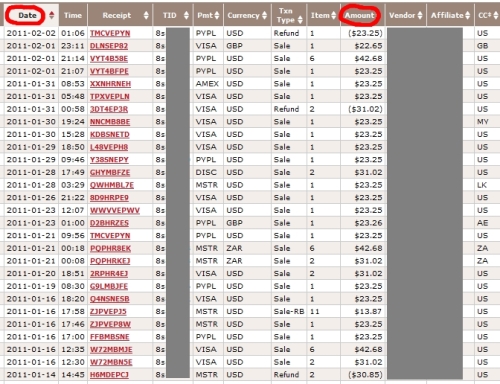Sort the Pmt column via arrow icon
Screen dimensions: 500x384
point(217,15)
